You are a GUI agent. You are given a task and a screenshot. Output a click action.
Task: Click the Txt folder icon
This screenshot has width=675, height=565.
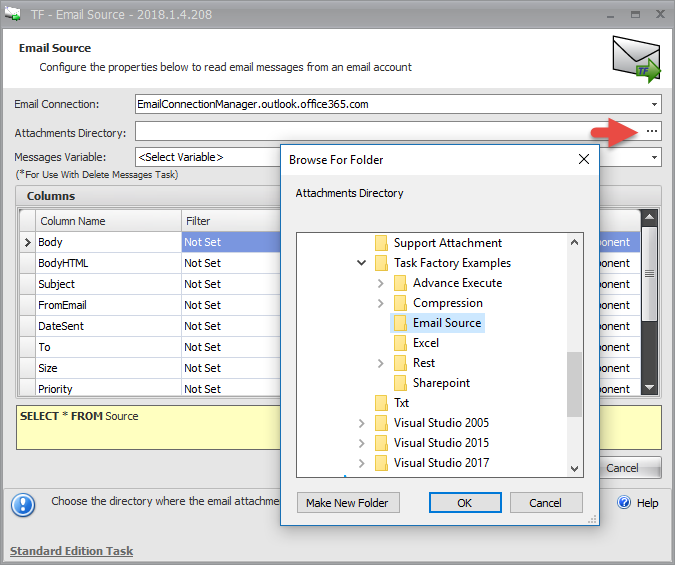click(x=381, y=403)
